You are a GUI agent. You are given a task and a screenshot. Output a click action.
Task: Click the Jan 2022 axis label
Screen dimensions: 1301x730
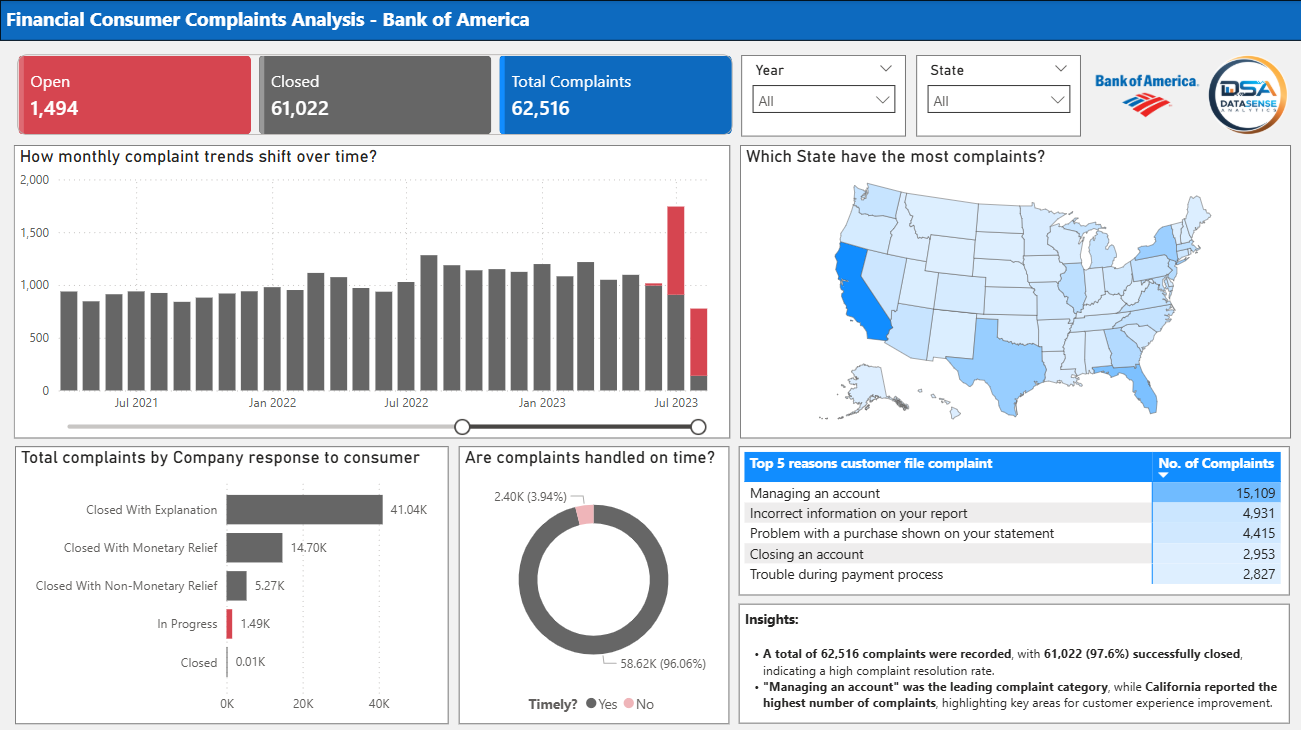click(272, 403)
